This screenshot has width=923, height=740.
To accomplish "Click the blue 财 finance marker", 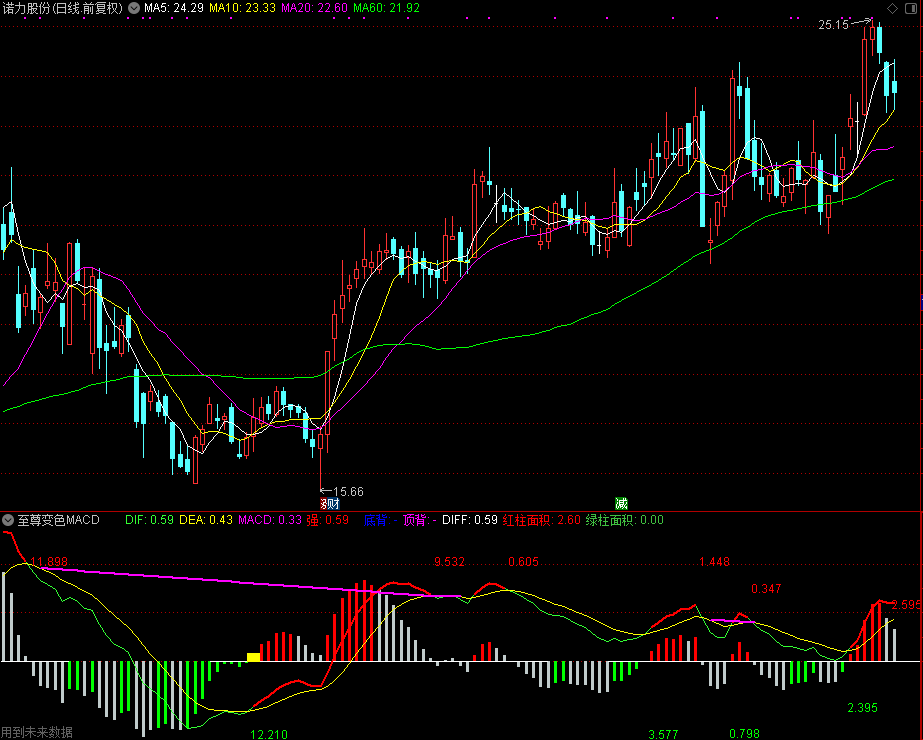I will 333,503.
